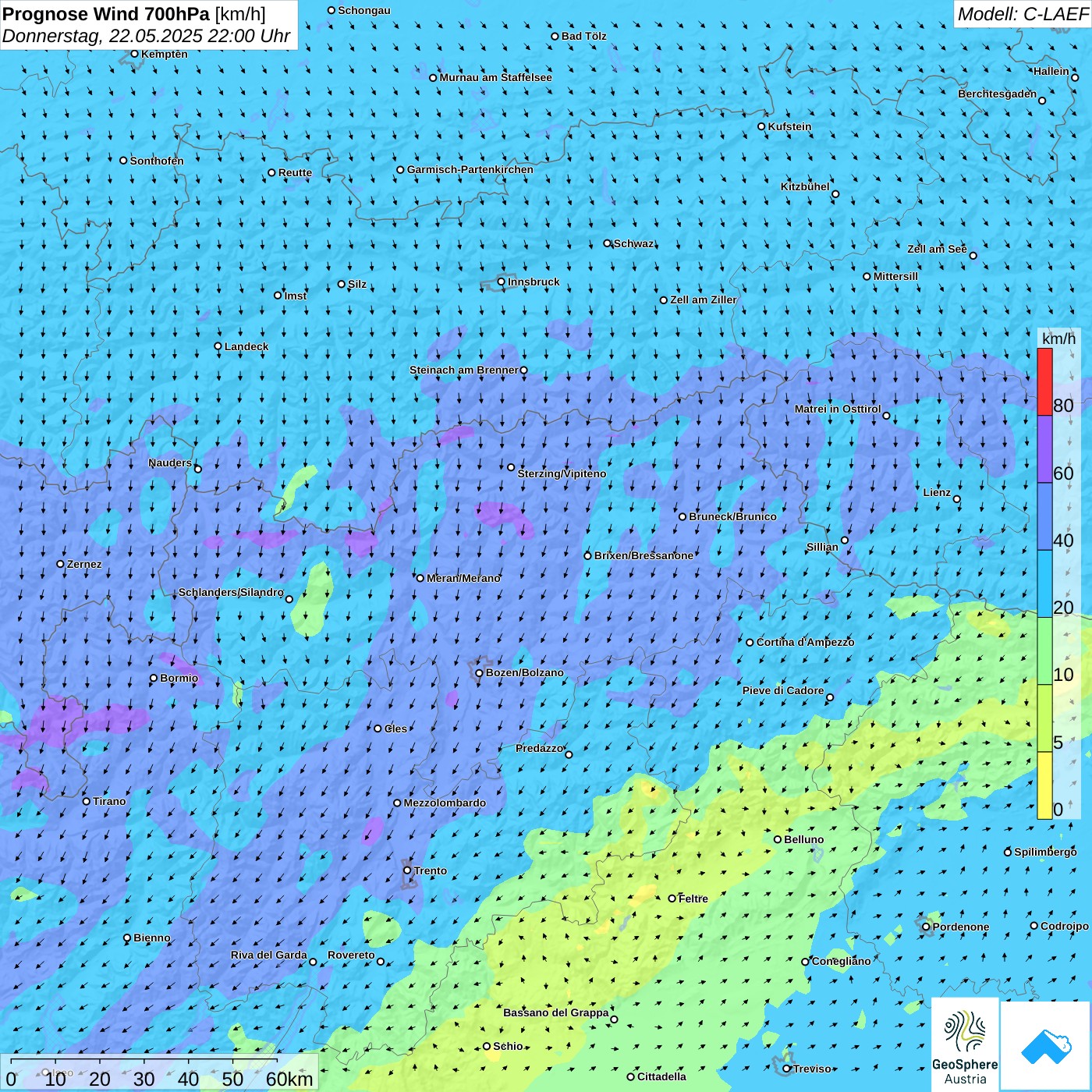Click the red 80 km/h legend swatch
This screenshot has width=1092, height=1092.
[x=1044, y=382]
